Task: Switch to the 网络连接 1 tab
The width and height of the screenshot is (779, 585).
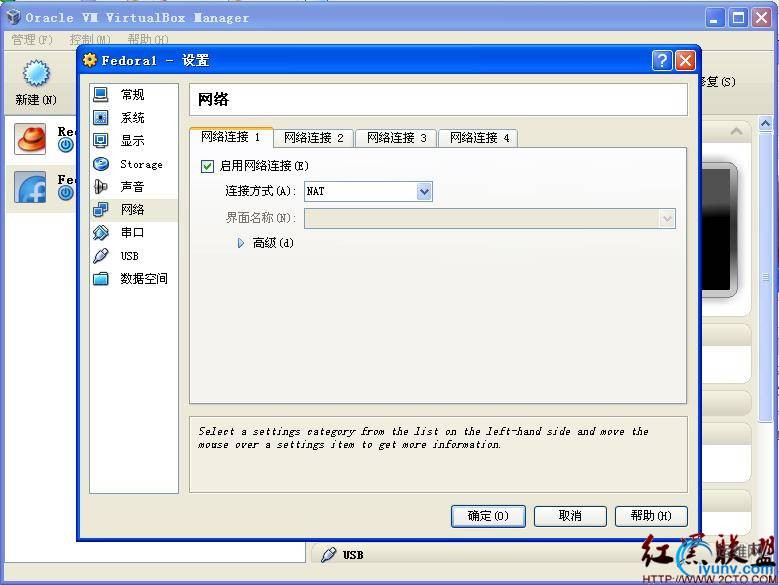Action: (x=231, y=137)
